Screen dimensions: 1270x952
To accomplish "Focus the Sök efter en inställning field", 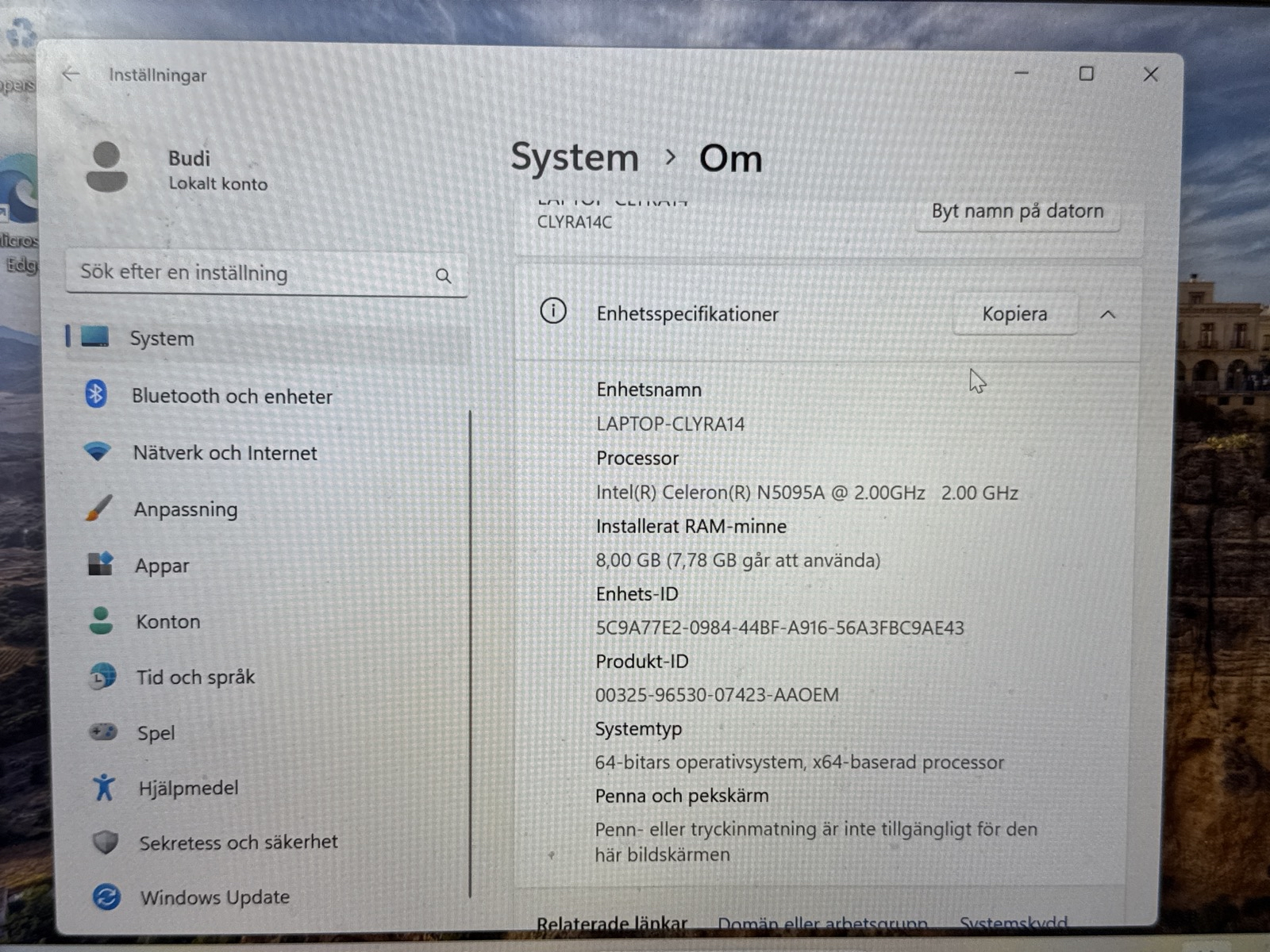I will [x=267, y=274].
